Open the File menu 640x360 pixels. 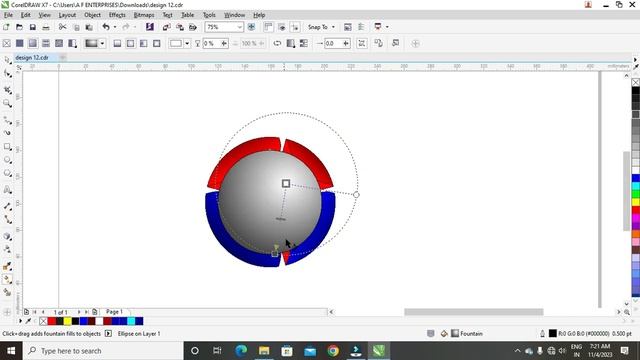8,15
